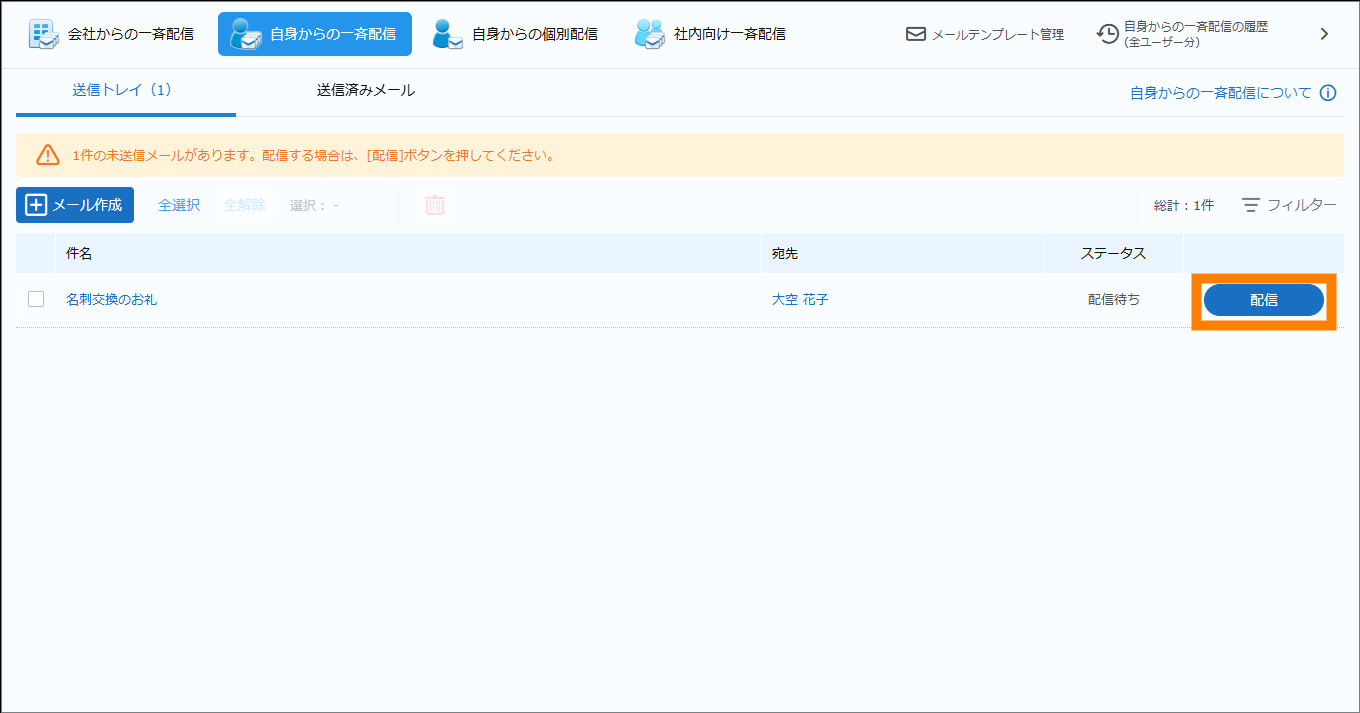Select the 自身からの一斉配信 menu tab
The height and width of the screenshot is (713, 1360).
(x=314, y=34)
